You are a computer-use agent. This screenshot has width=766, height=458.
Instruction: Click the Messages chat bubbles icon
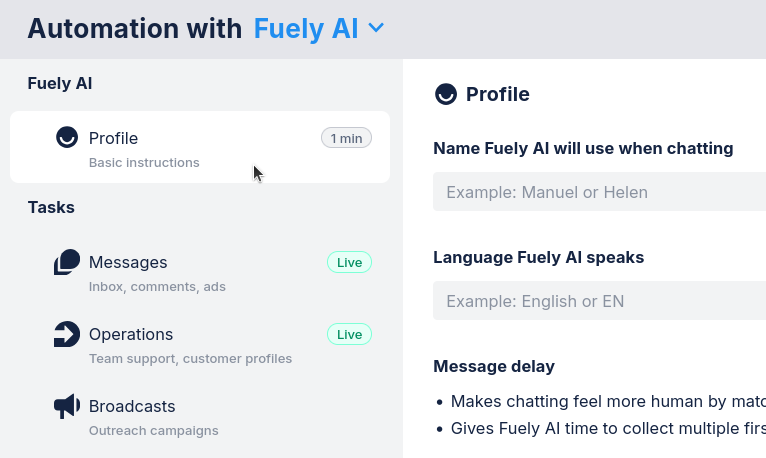click(x=67, y=262)
